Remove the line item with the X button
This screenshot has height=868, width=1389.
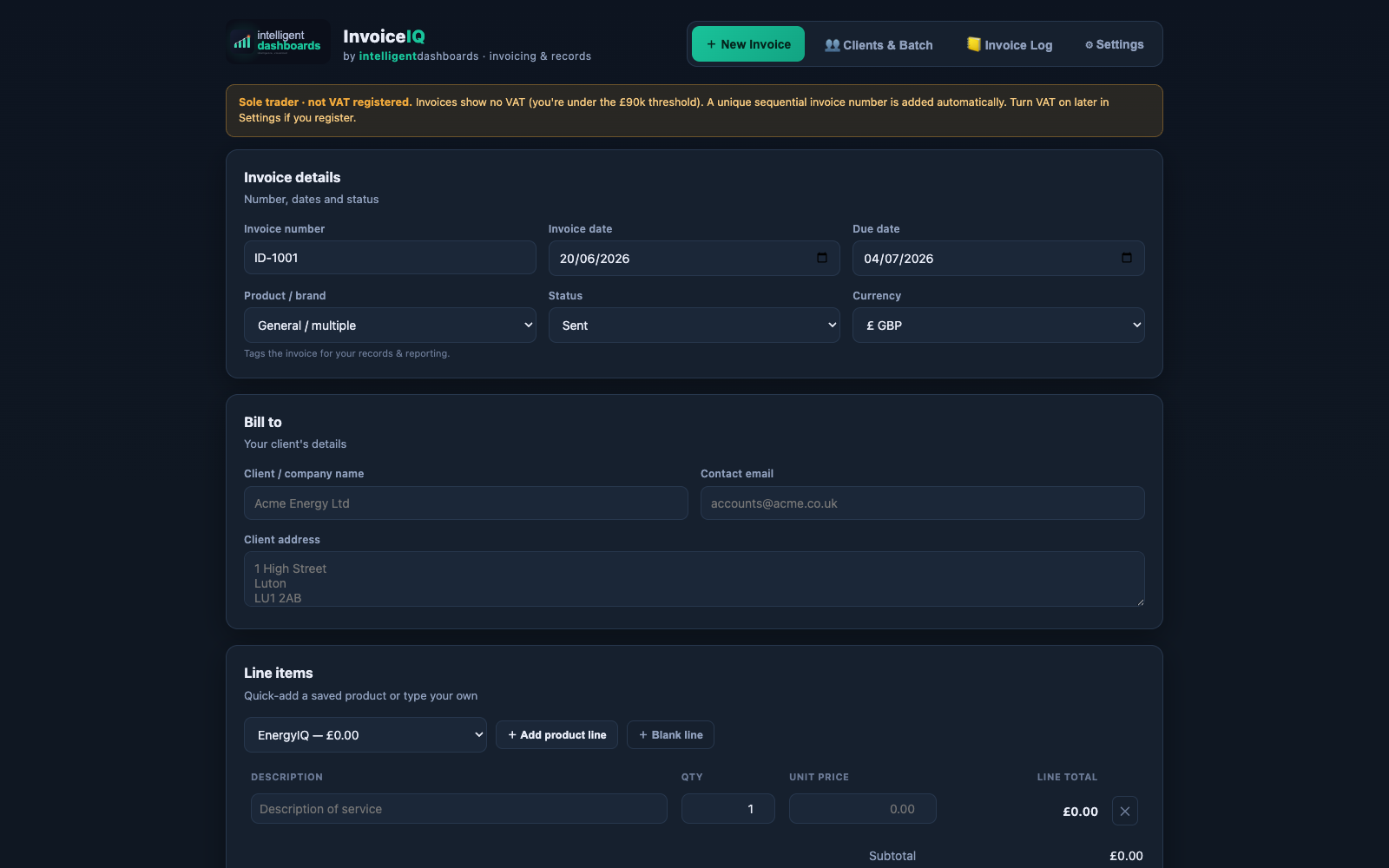coord(1124,811)
